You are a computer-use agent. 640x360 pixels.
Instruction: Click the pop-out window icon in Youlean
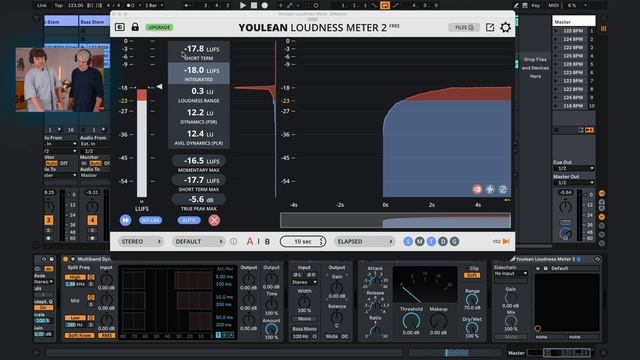point(490,27)
